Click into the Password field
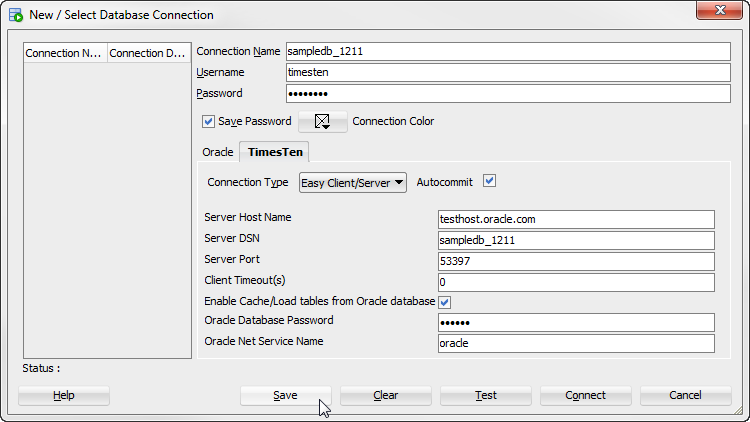This screenshot has width=750, height=422. pyautogui.click(x=508, y=94)
